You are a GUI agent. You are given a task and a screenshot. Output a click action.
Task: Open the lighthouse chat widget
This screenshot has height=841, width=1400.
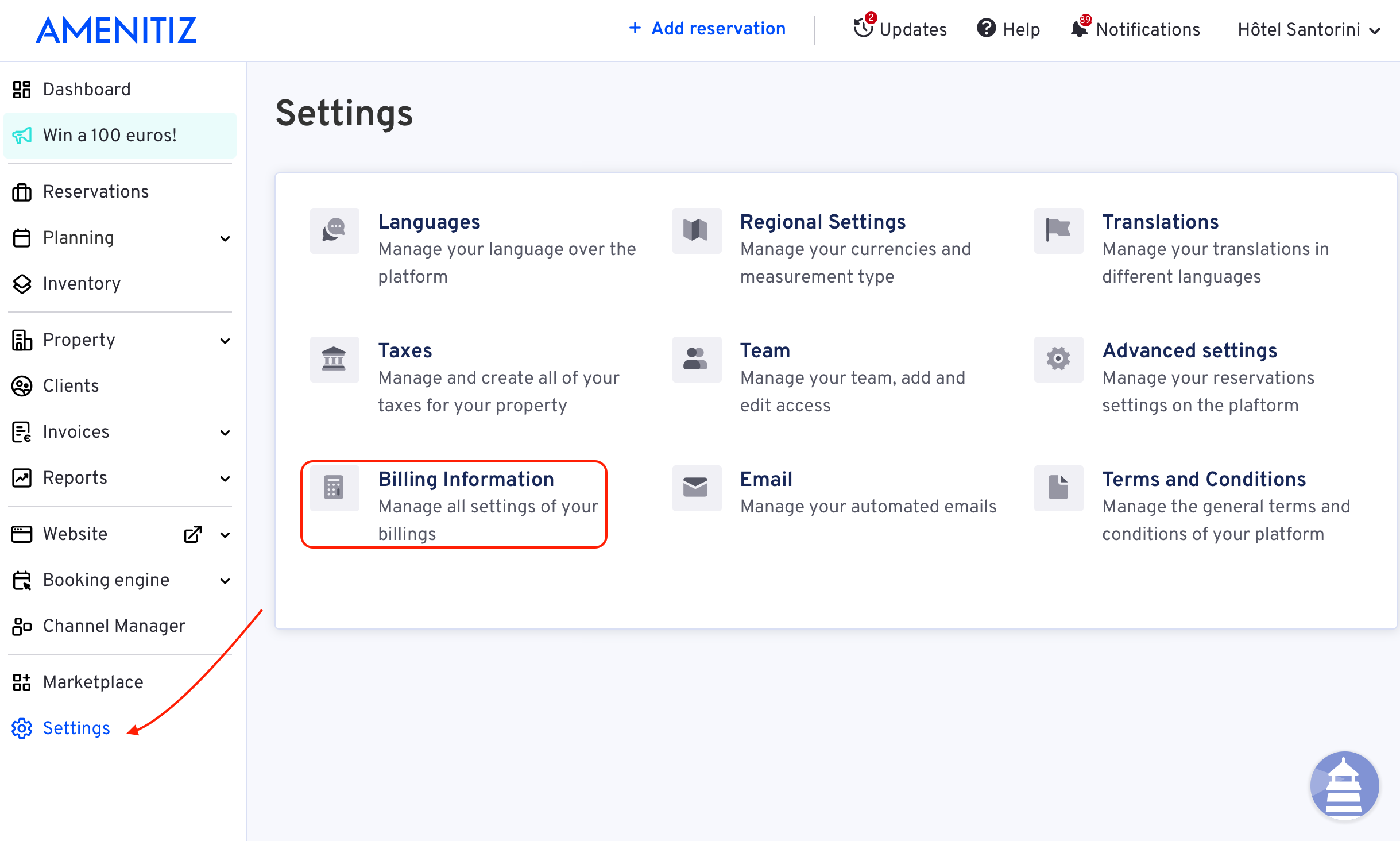click(x=1344, y=785)
